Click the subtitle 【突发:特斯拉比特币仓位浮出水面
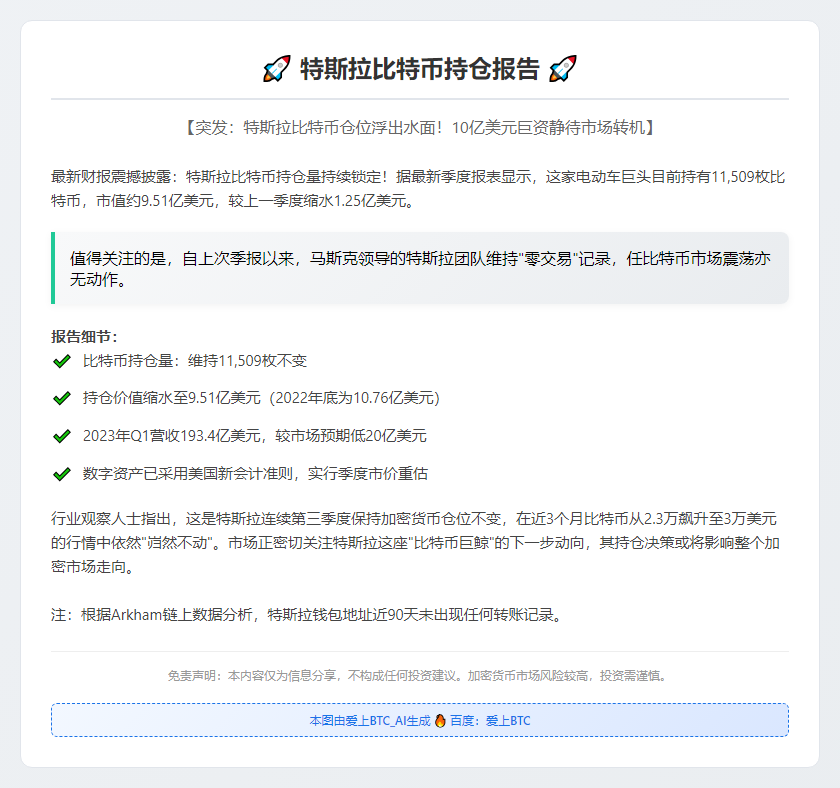Screen dimensions: 840x788 tap(419, 127)
